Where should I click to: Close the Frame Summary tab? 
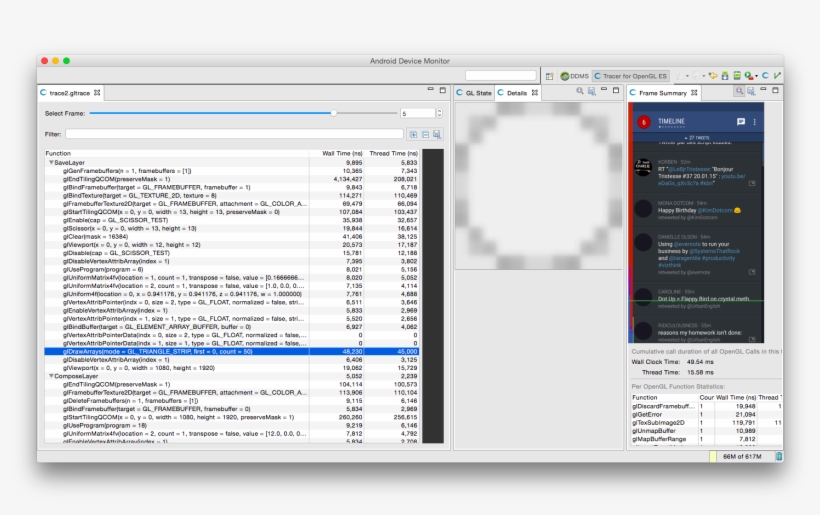pos(694,93)
